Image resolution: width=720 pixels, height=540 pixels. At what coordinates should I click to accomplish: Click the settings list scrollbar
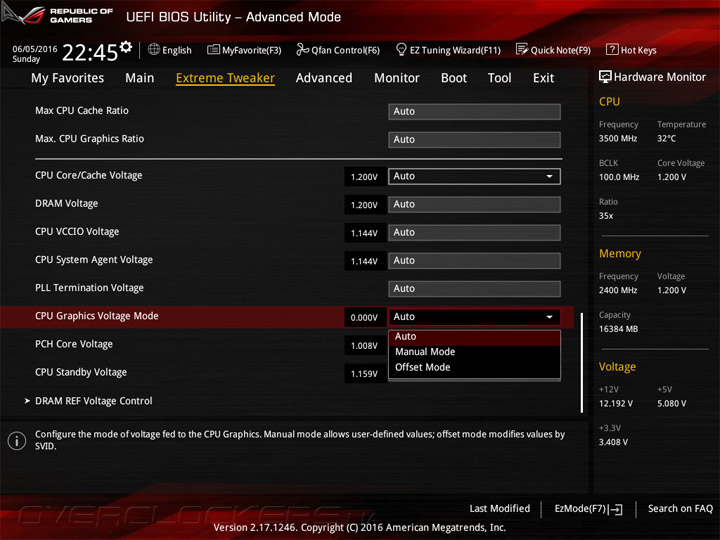582,363
